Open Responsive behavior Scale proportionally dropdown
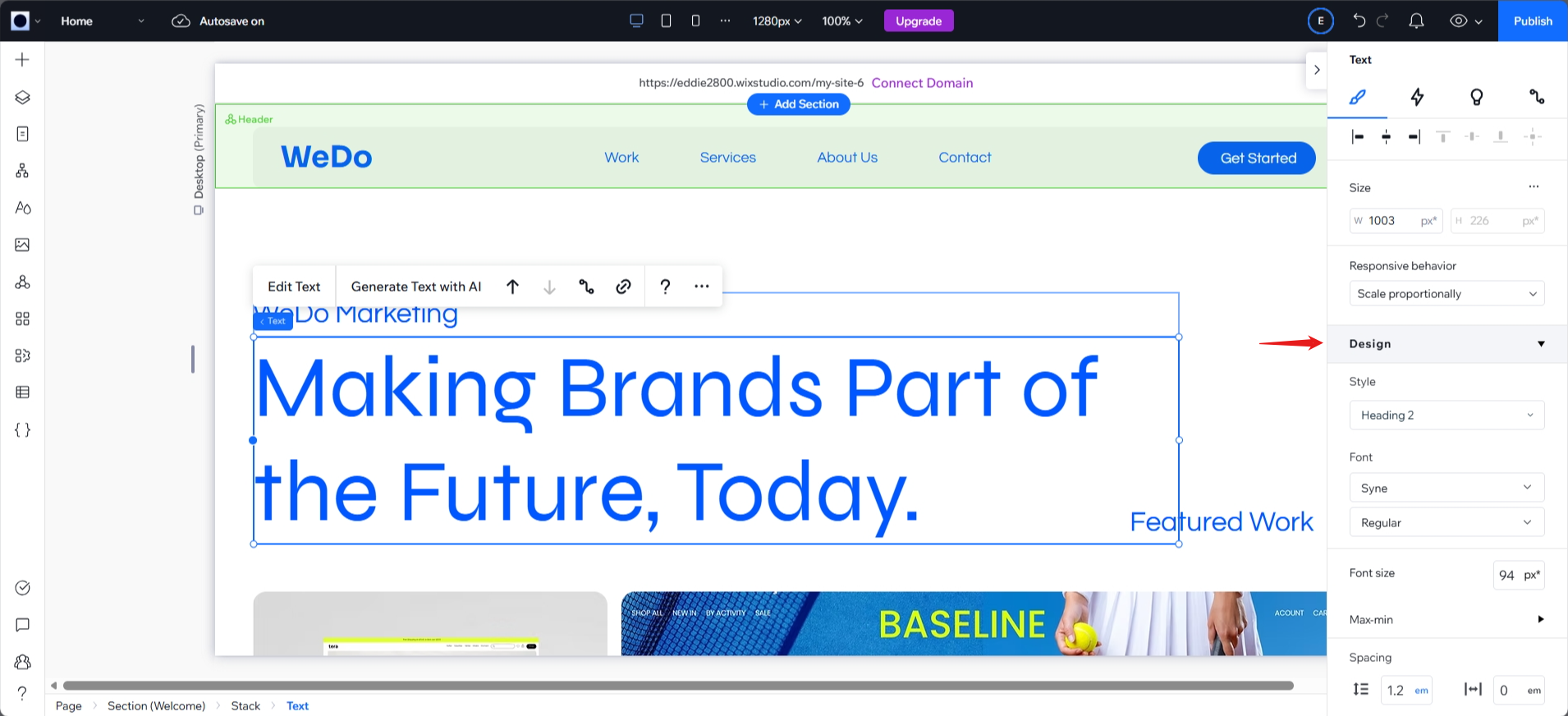This screenshot has width=1568, height=716. 1447,294
